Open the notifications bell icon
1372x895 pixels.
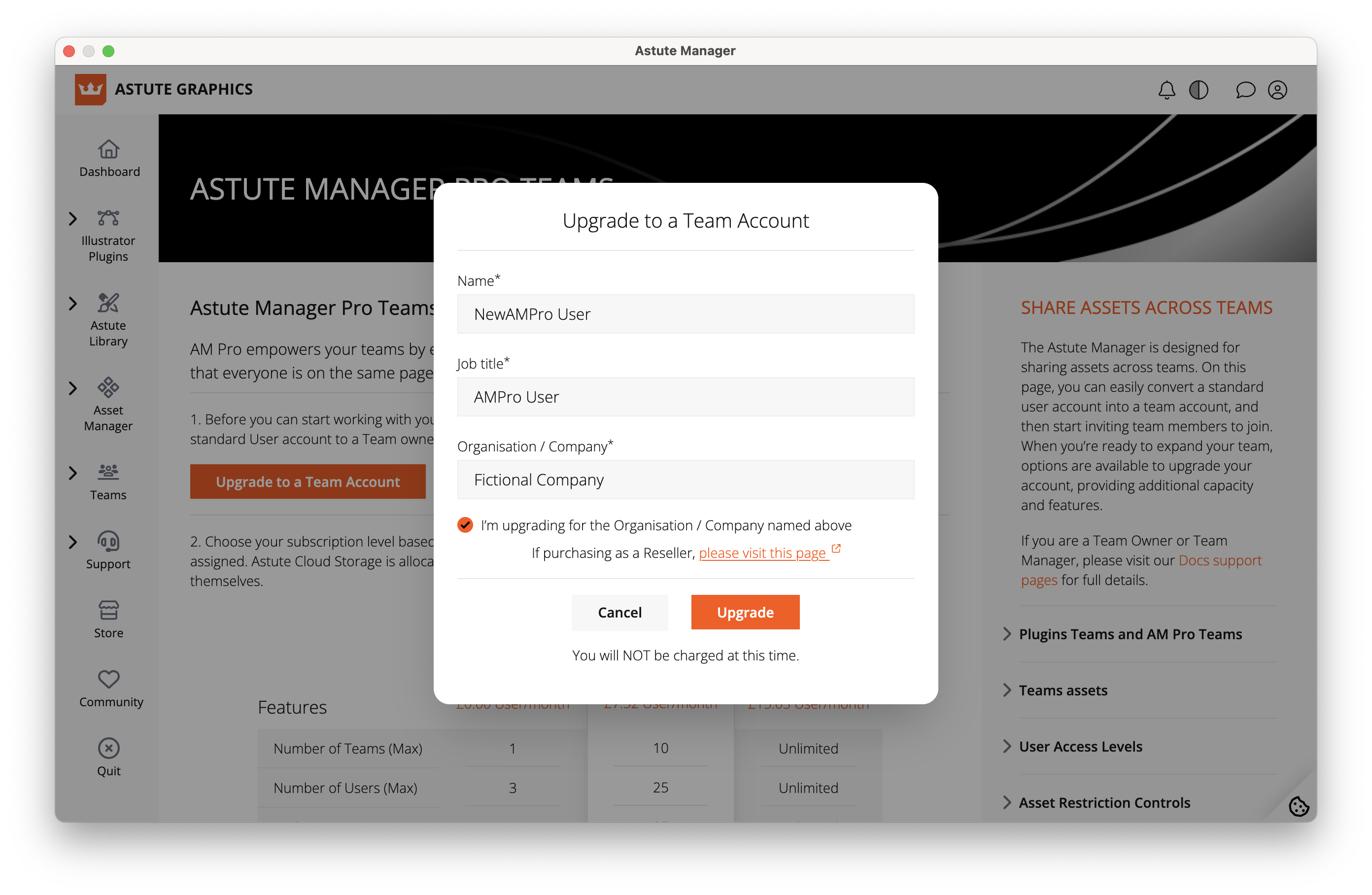[1166, 90]
